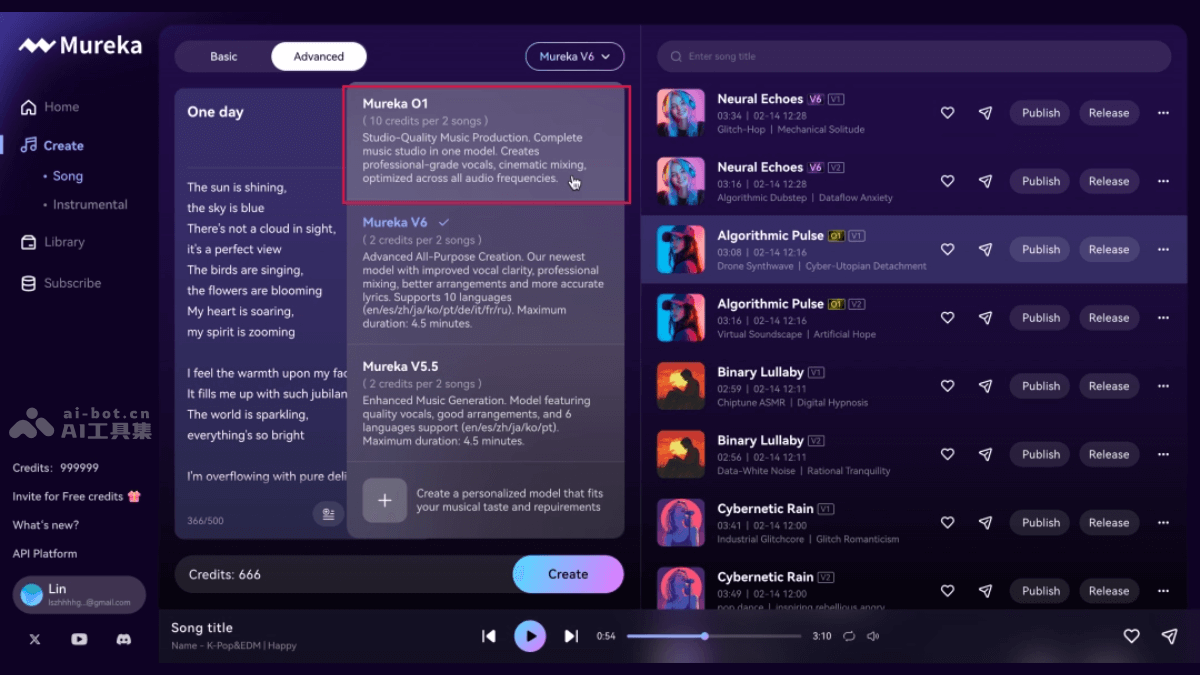Switch to the Advanced tab
Viewport: 1200px width, 675px height.
318,56
